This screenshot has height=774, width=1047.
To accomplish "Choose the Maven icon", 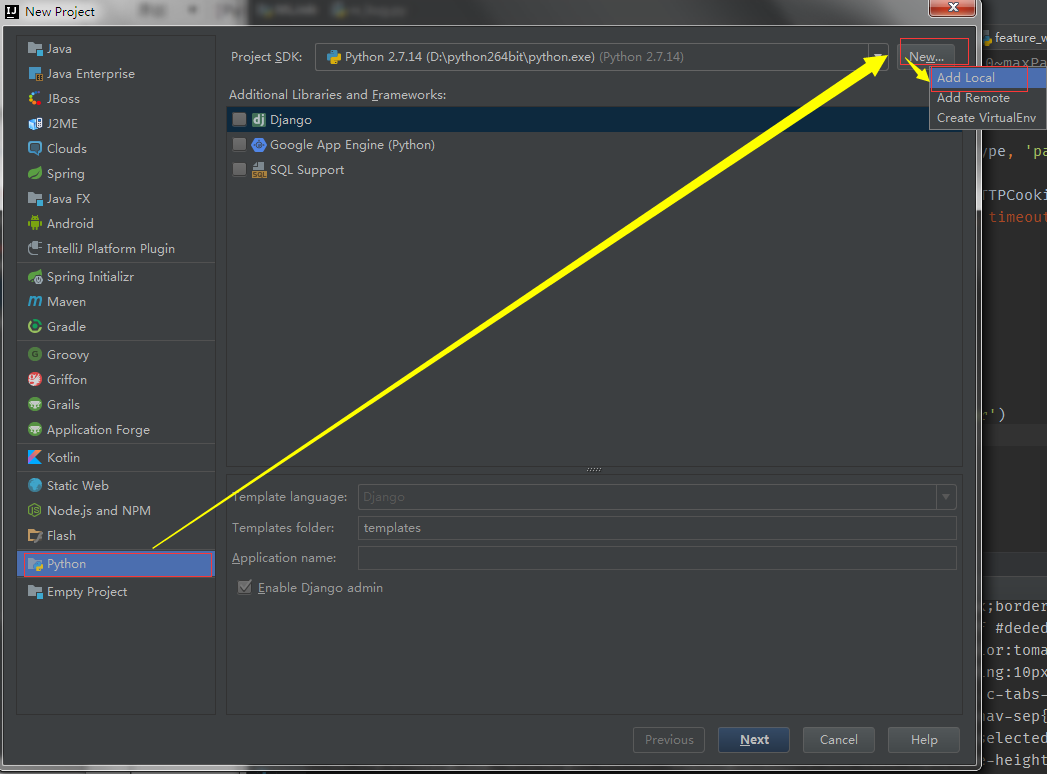I will point(35,301).
